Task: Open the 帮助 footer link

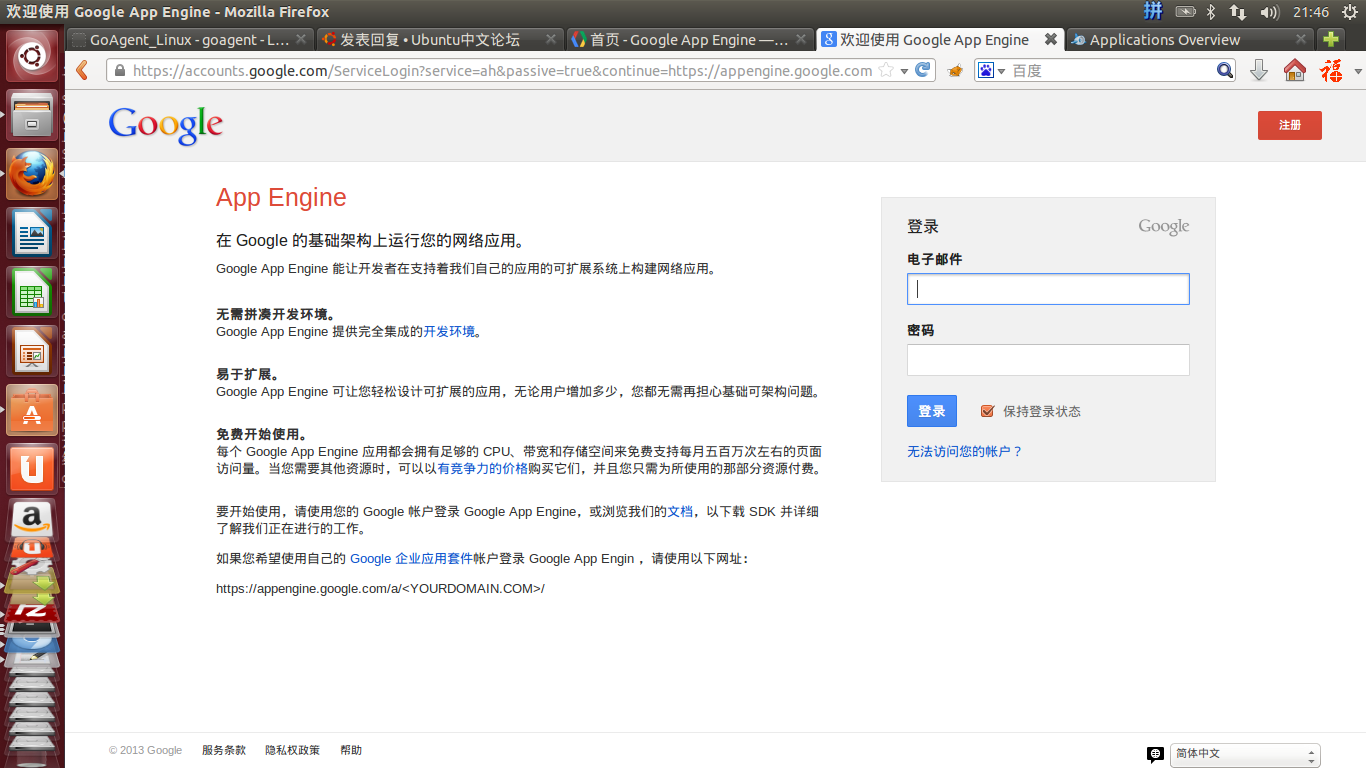Action: (351, 751)
